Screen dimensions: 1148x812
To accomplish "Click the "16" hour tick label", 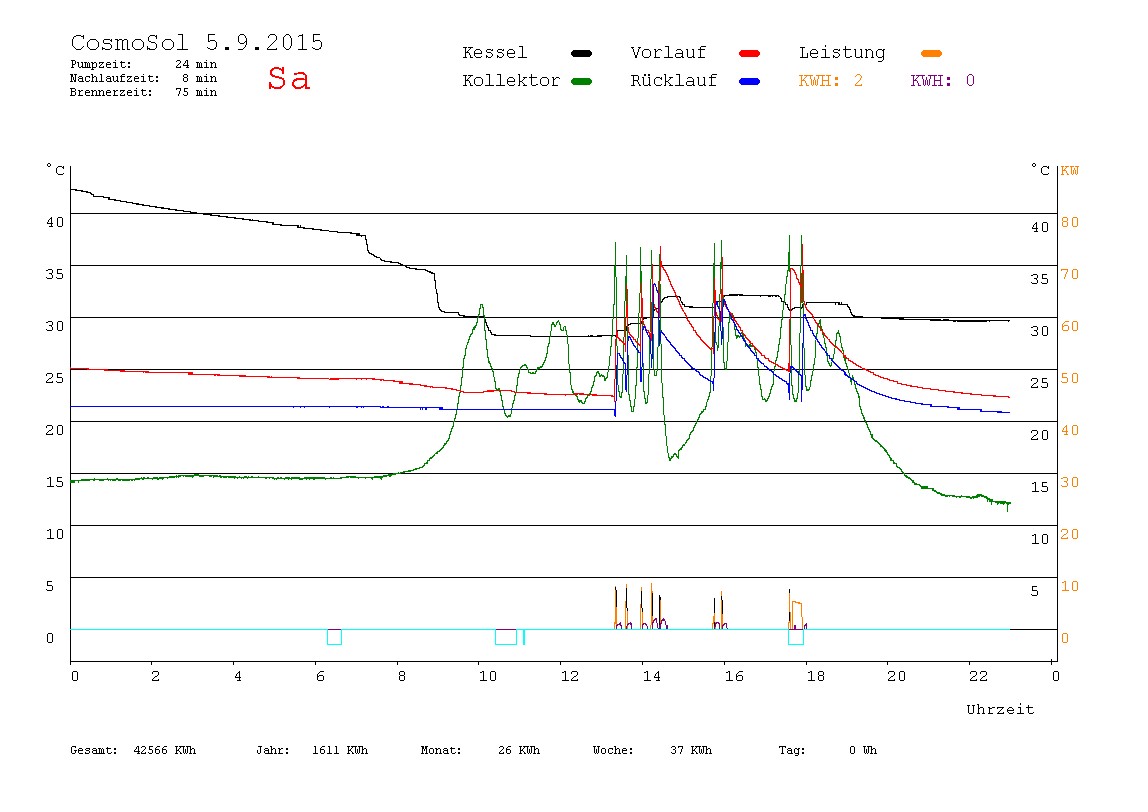I will tap(734, 676).
